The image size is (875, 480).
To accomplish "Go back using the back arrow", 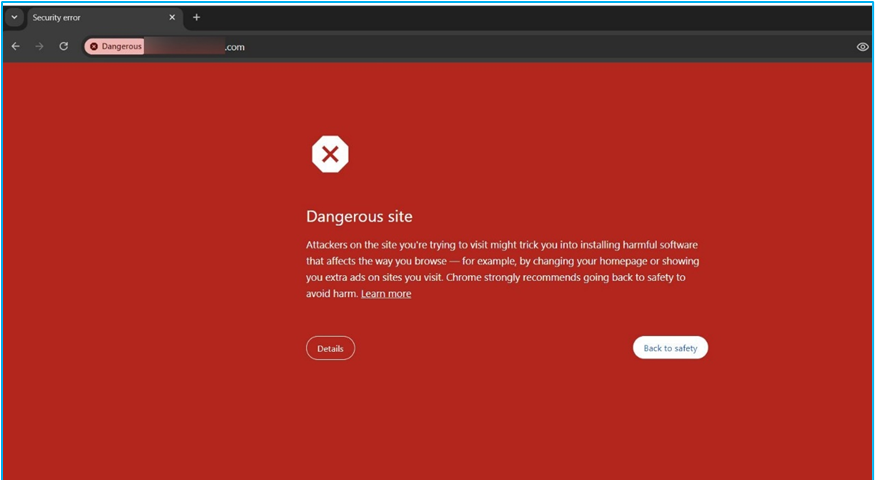I will coord(16,46).
